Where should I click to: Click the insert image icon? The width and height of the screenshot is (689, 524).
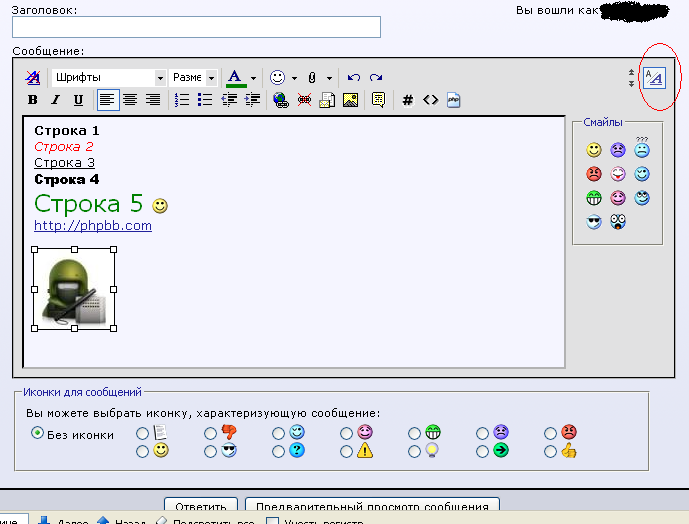[x=350, y=100]
